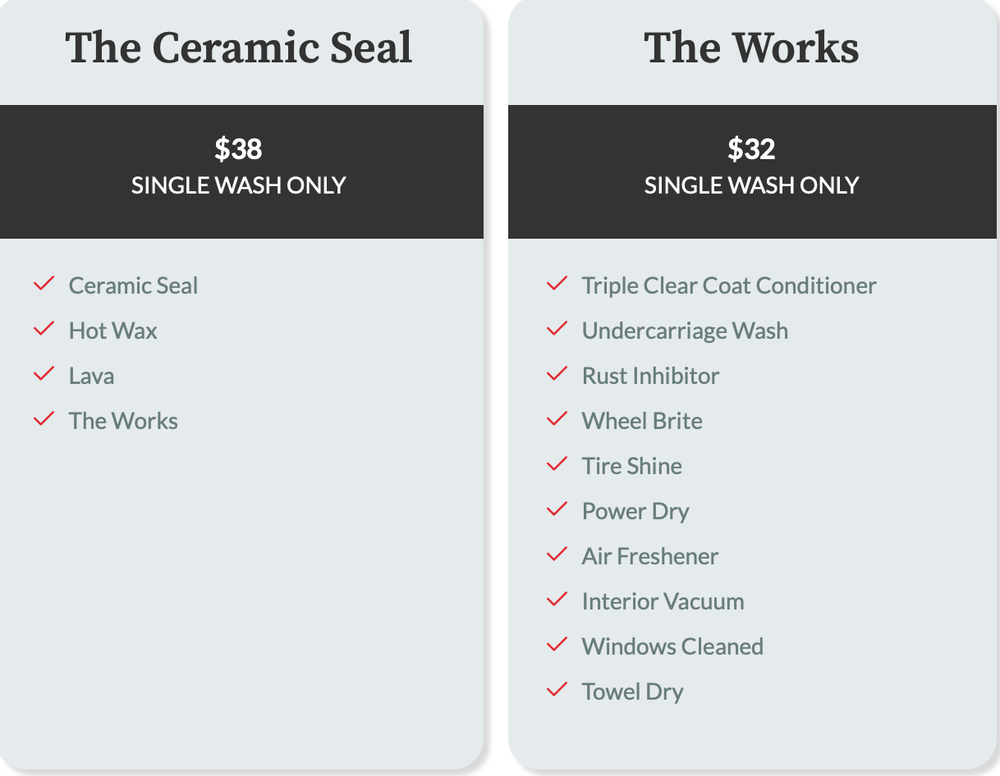1000x776 pixels.
Task: Click the red checkmark next to Hot Wax
Action: [43, 330]
